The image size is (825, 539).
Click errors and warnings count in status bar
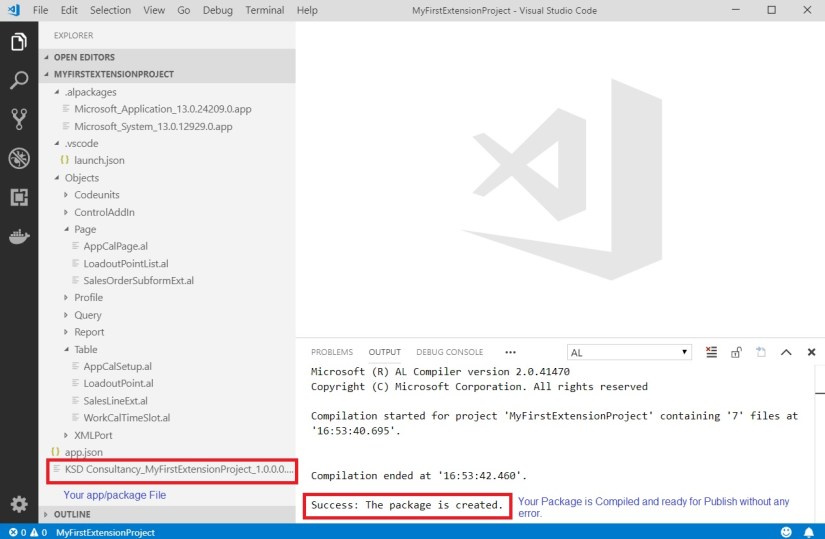tap(26, 532)
